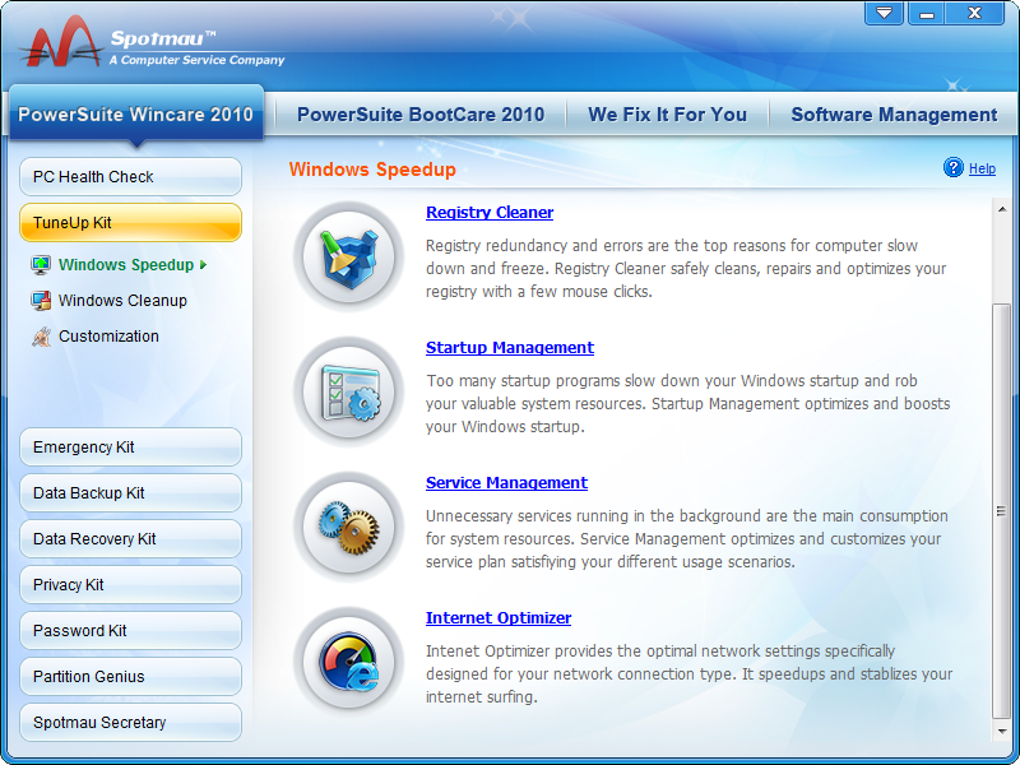Open the Data Recovery Kit section

pos(131,539)
